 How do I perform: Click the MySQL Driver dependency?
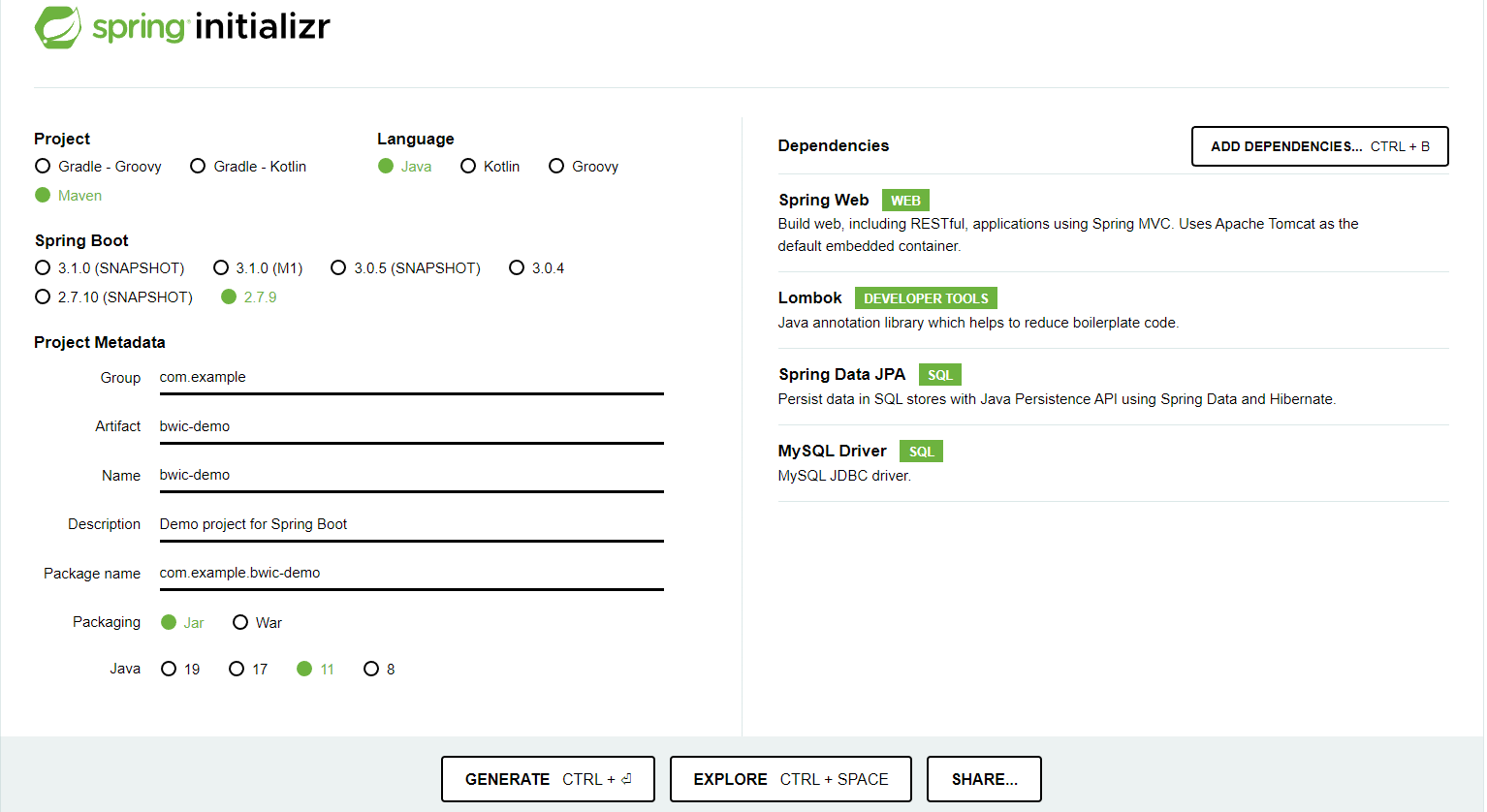click(1113, 463)
